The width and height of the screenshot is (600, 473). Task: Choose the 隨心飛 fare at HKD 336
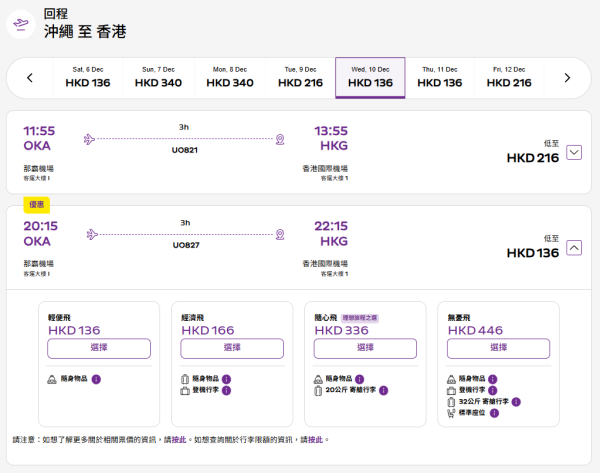(x=365, y=348)
